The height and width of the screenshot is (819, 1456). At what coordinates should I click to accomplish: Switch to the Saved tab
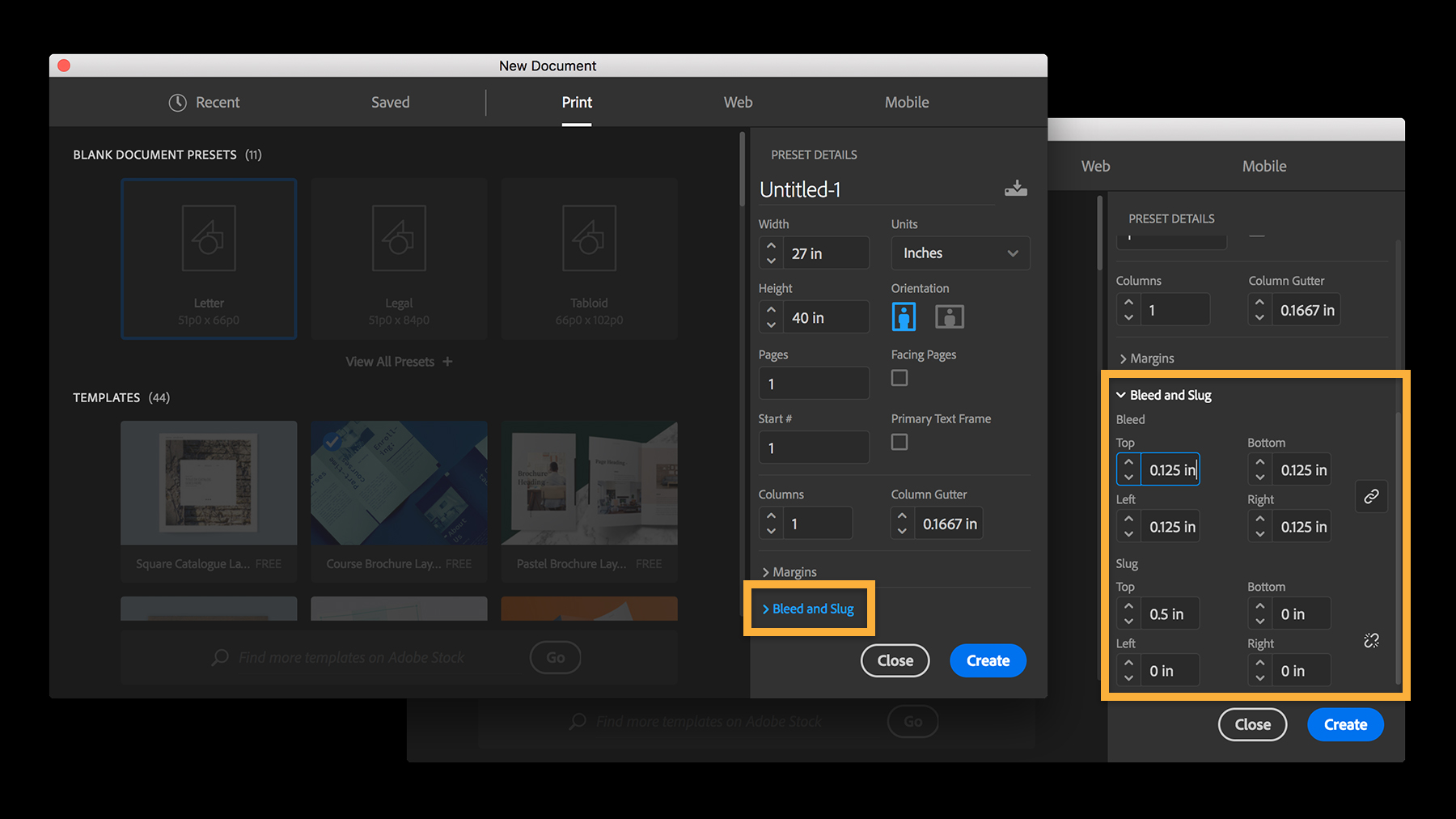[x=390, y=102]
